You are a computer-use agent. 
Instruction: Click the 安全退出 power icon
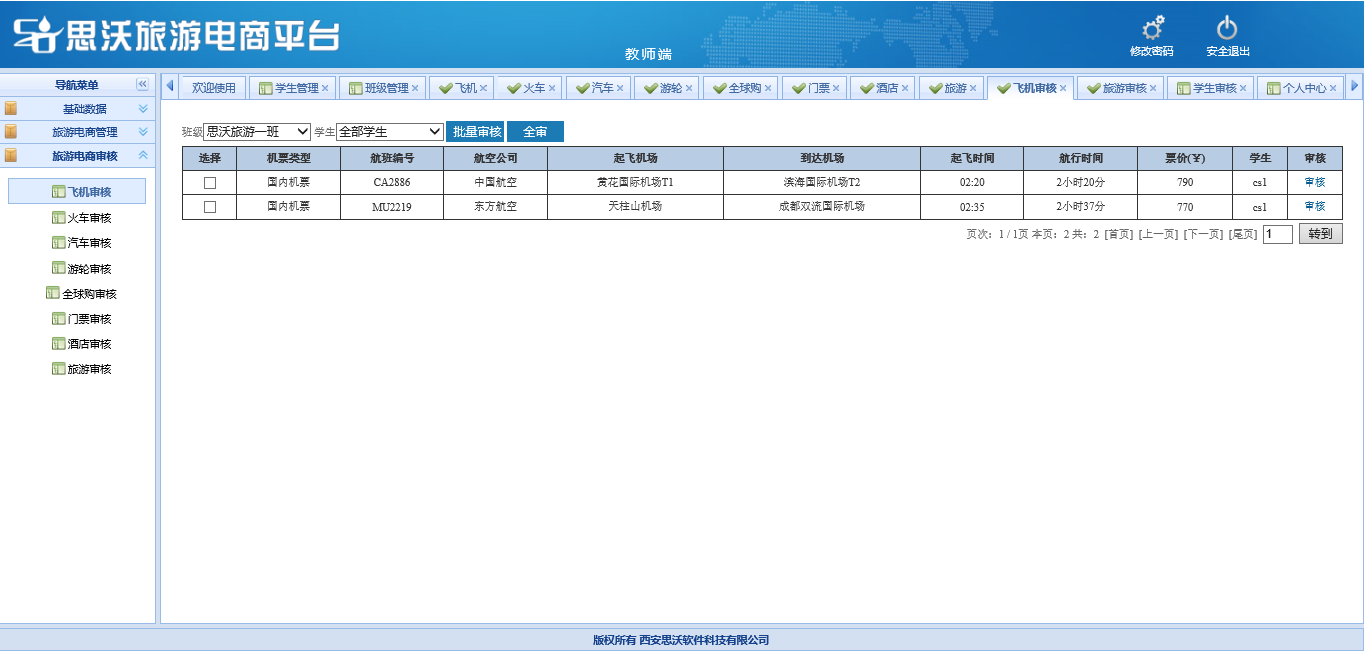[x=1227, y=29]
